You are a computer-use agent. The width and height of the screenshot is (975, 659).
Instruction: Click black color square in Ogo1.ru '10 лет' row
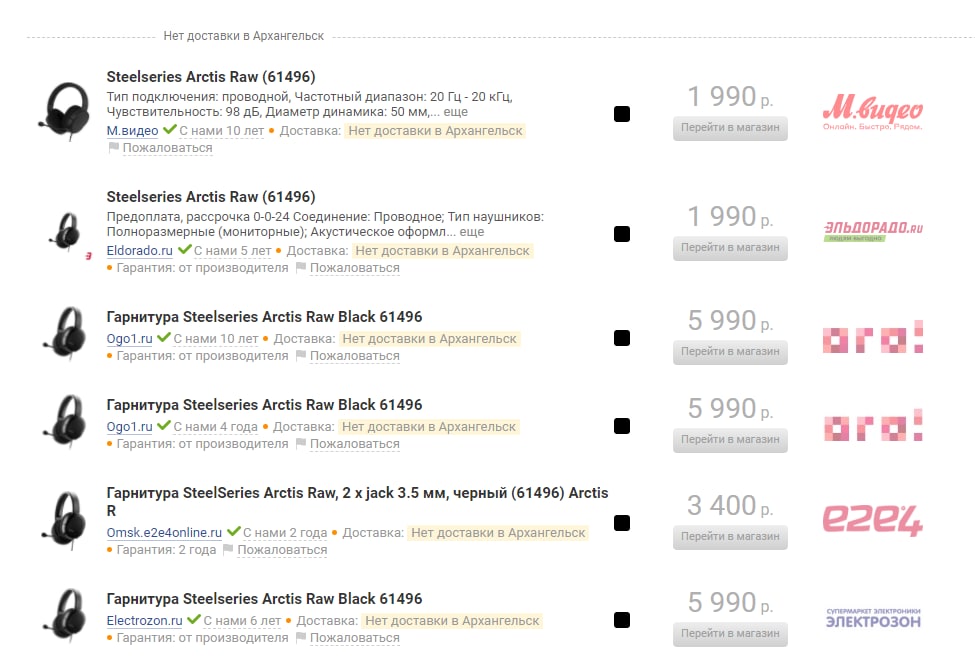(x=622, y=338)
